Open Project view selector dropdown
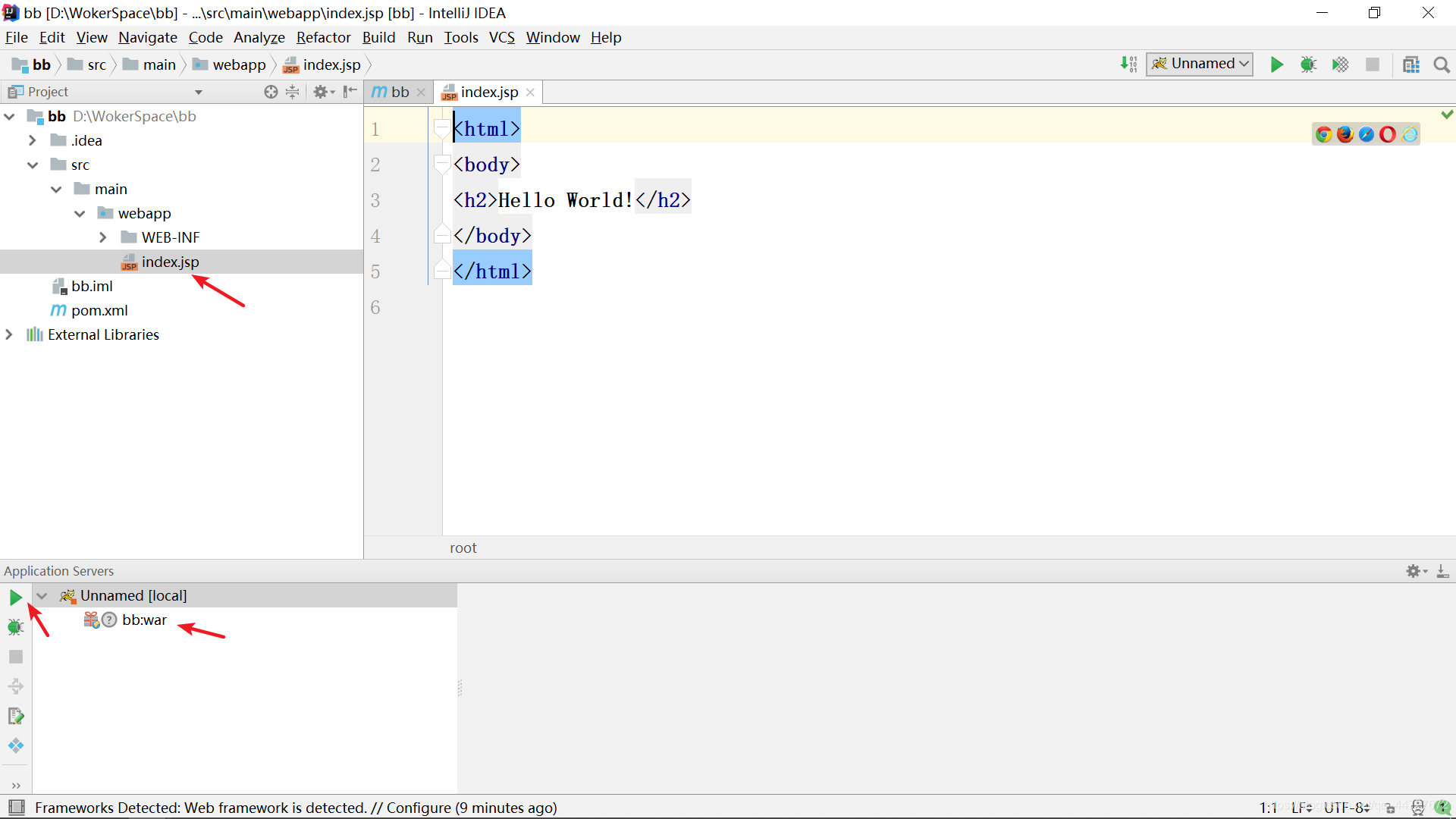The width and height of the screenshot is (1456, 819). 199,93
